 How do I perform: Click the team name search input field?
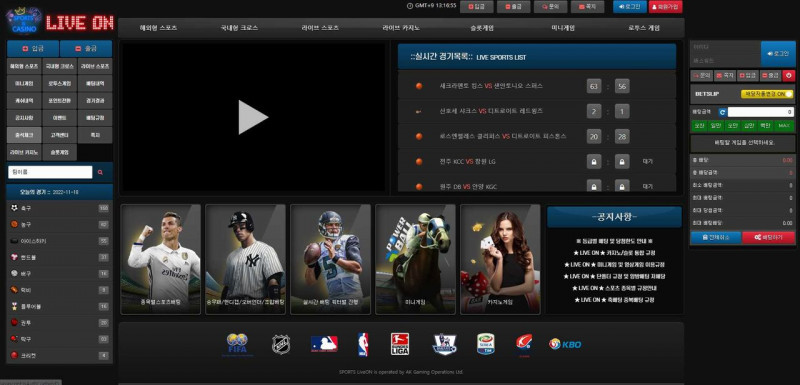[50, 172]
